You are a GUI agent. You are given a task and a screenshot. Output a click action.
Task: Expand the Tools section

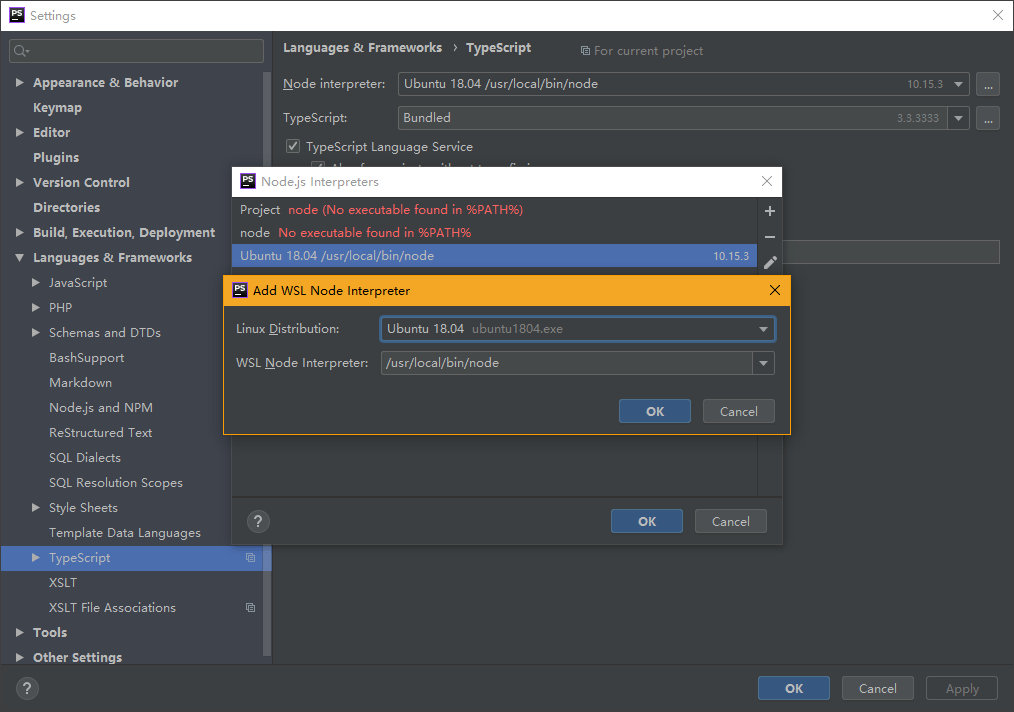19,632
